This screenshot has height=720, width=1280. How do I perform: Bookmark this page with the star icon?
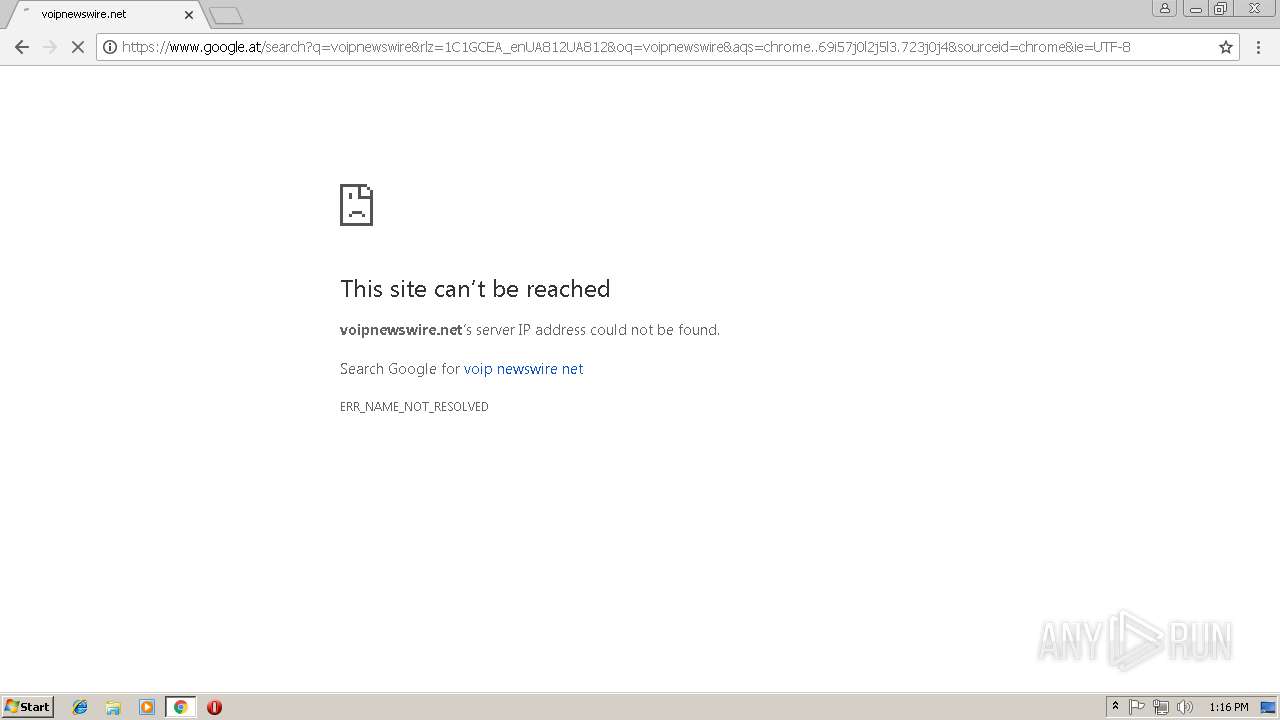1225,47
